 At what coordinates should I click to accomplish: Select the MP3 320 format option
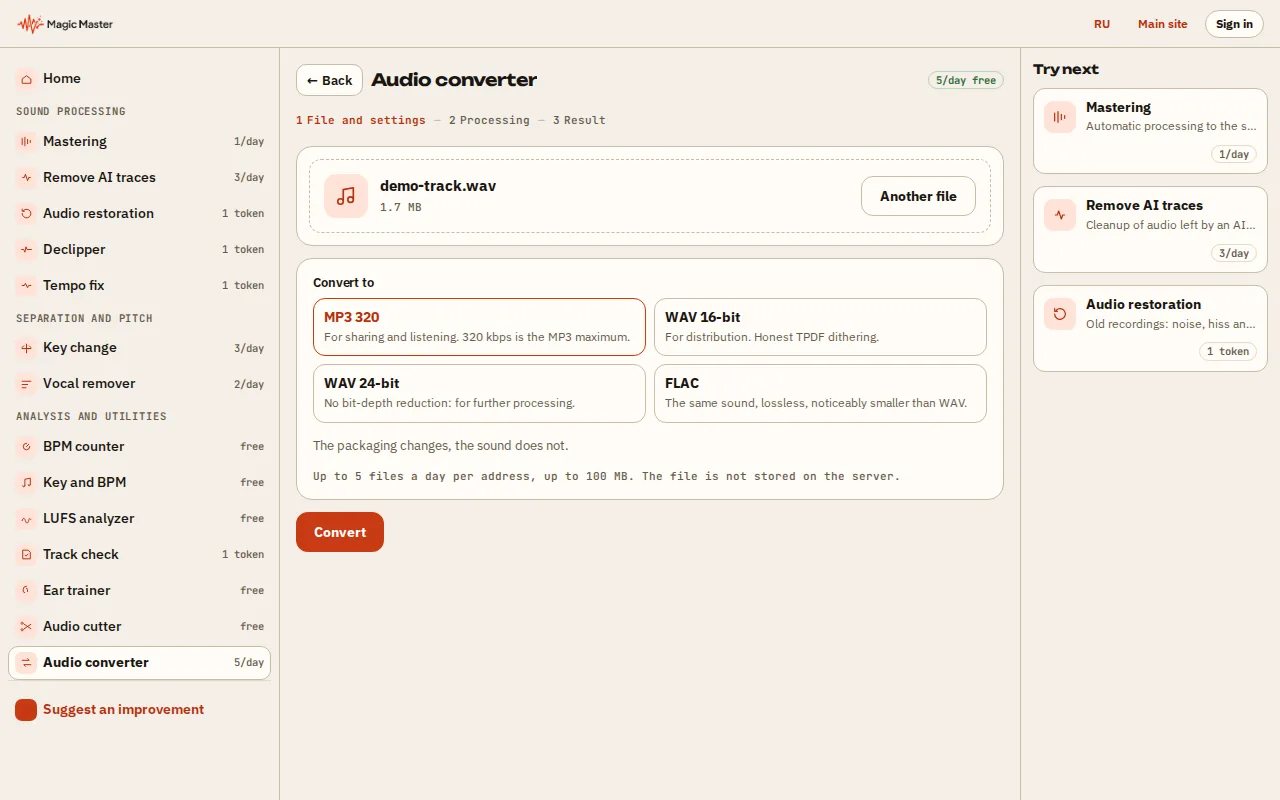click(479, 327)
